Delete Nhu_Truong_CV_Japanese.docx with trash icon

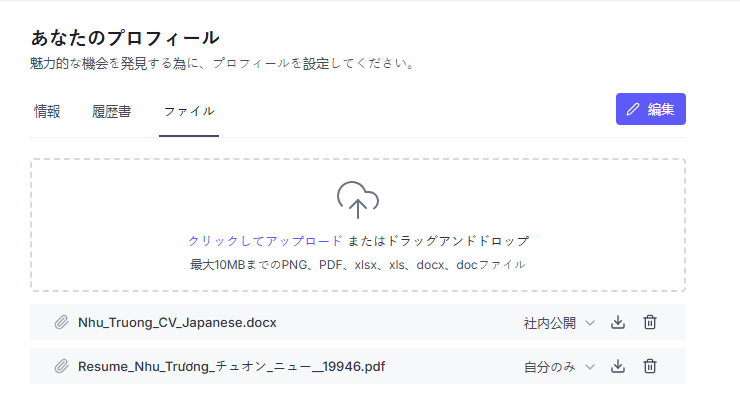[650, 322]
